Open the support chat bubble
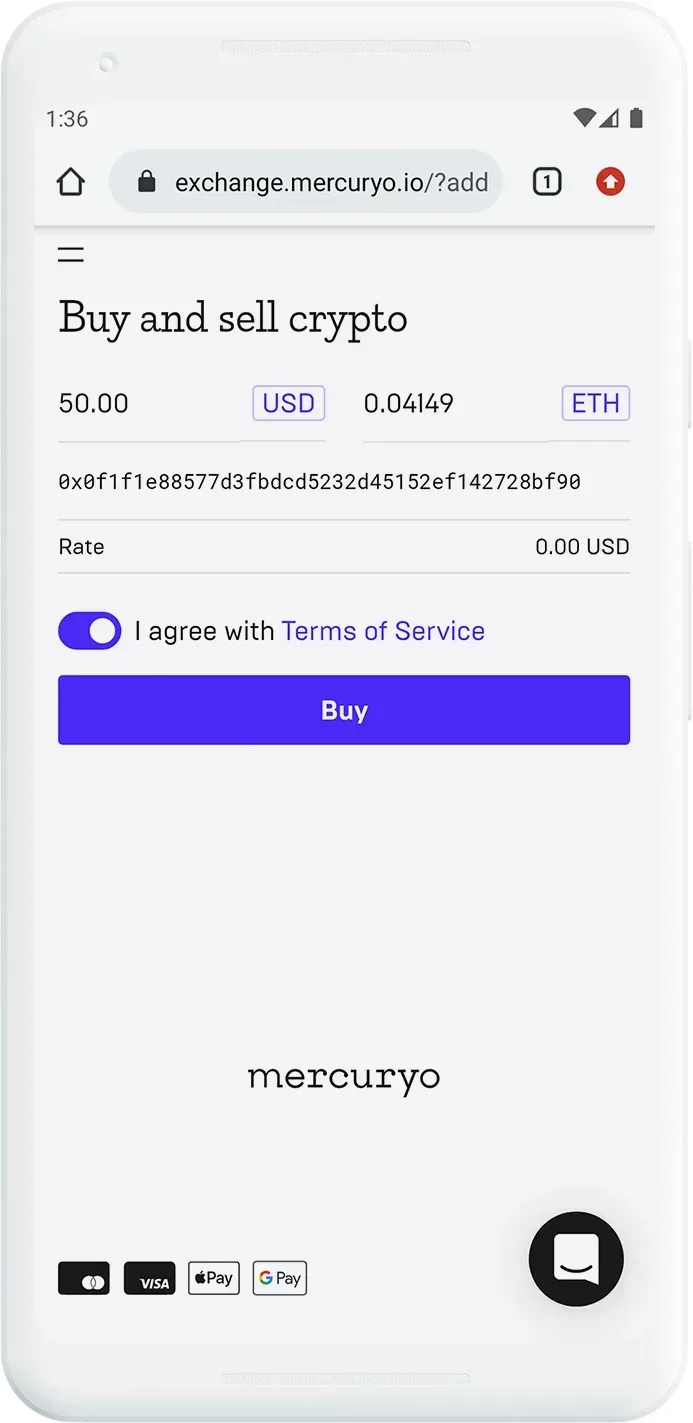The image size is (693, 1423). (x=576, y=1259)
